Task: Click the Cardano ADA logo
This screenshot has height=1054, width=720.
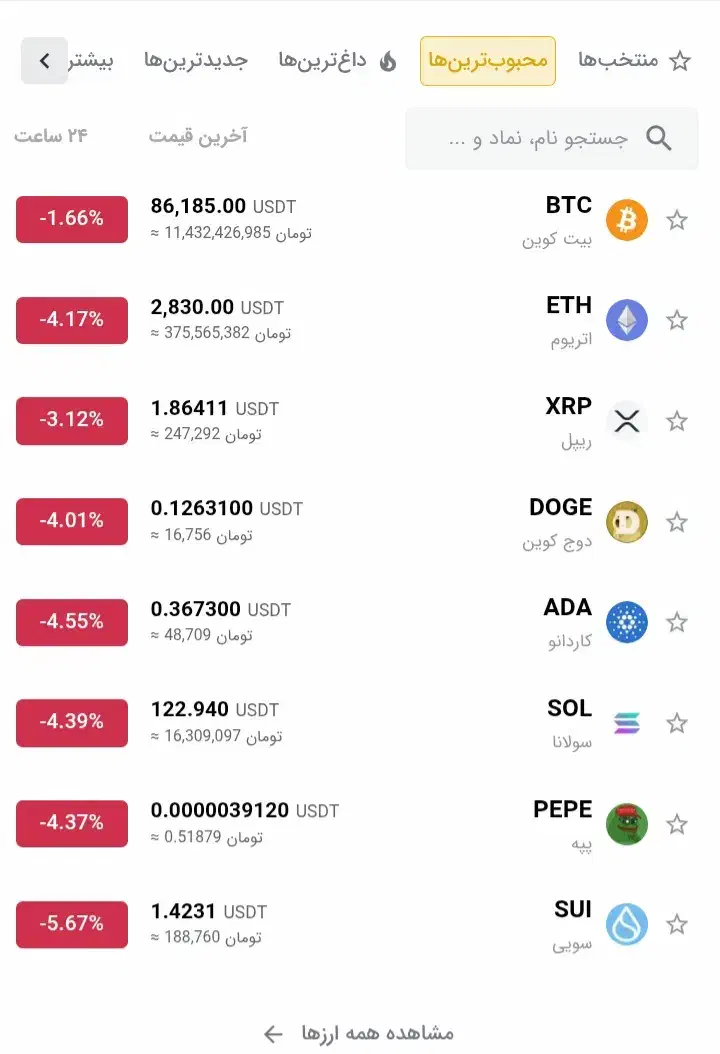Action: [x=627, y=622]
